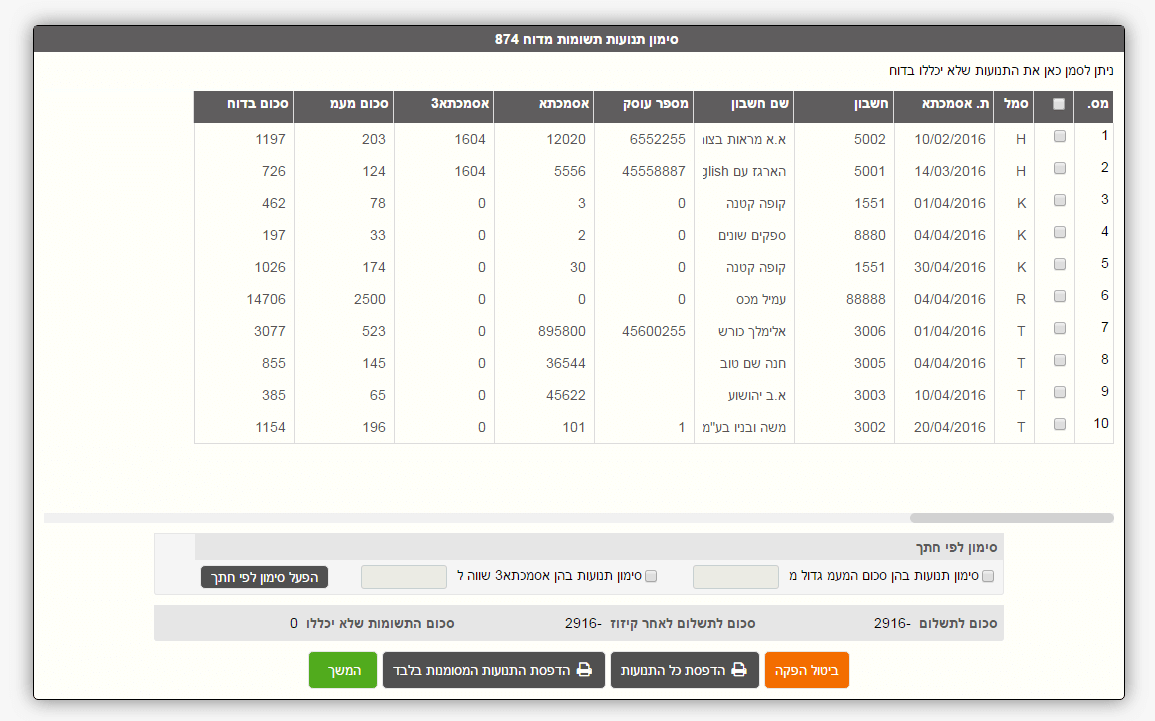Click the 'סכום בדוח' column header
Image resolution: width=1155 pixels, height=721 pixels.
tap(244, 103)
